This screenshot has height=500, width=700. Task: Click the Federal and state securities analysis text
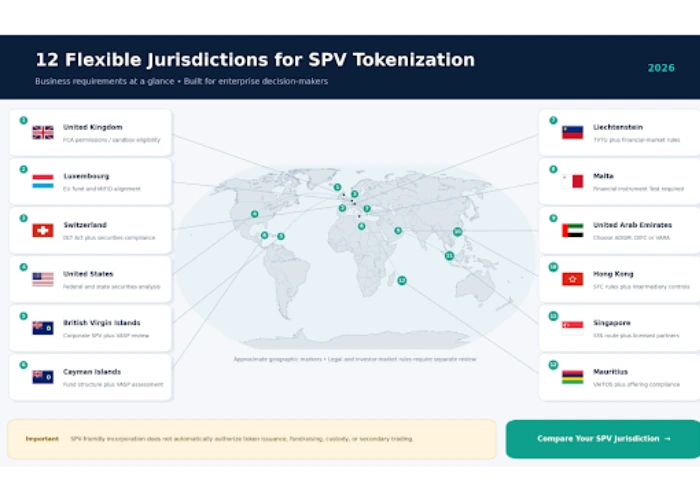(x=112, y=287)
